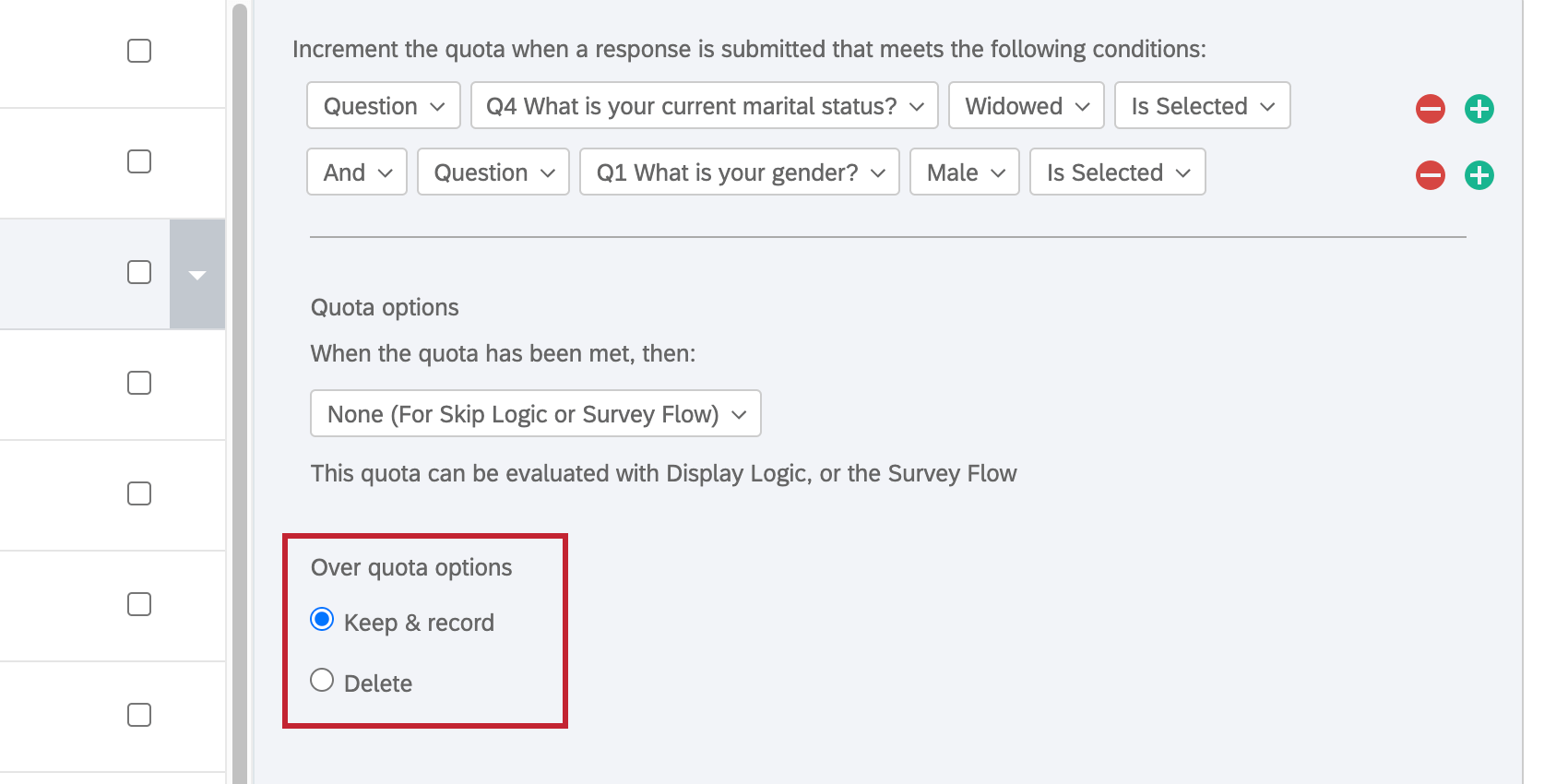This screenshot has height=784, width=1568.
Task: Select Keep & record radio option
Action: click(x=322, y=619)
